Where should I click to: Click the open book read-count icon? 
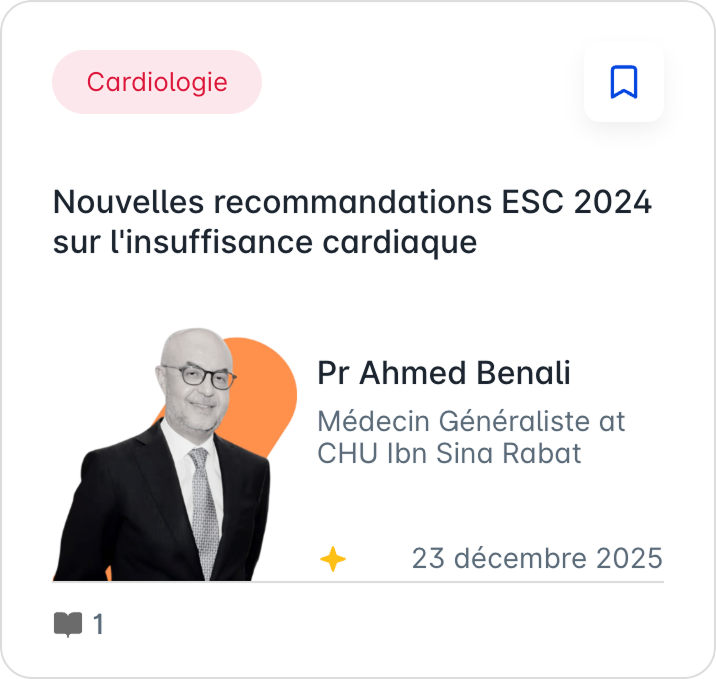coord(67,625)
